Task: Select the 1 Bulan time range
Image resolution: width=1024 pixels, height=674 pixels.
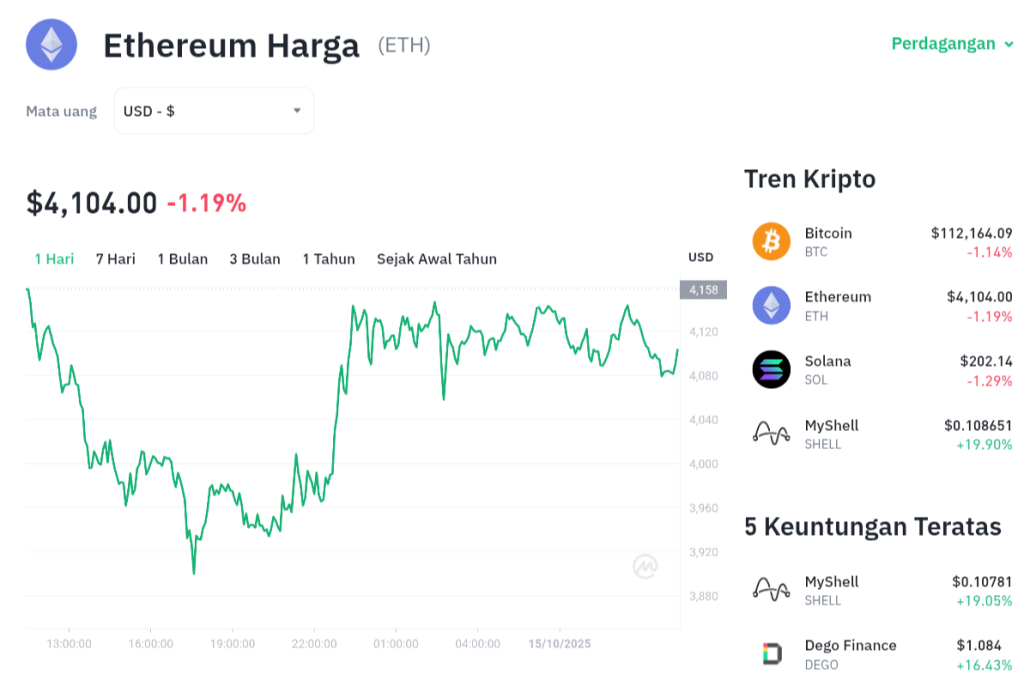Action: point(182,258)
